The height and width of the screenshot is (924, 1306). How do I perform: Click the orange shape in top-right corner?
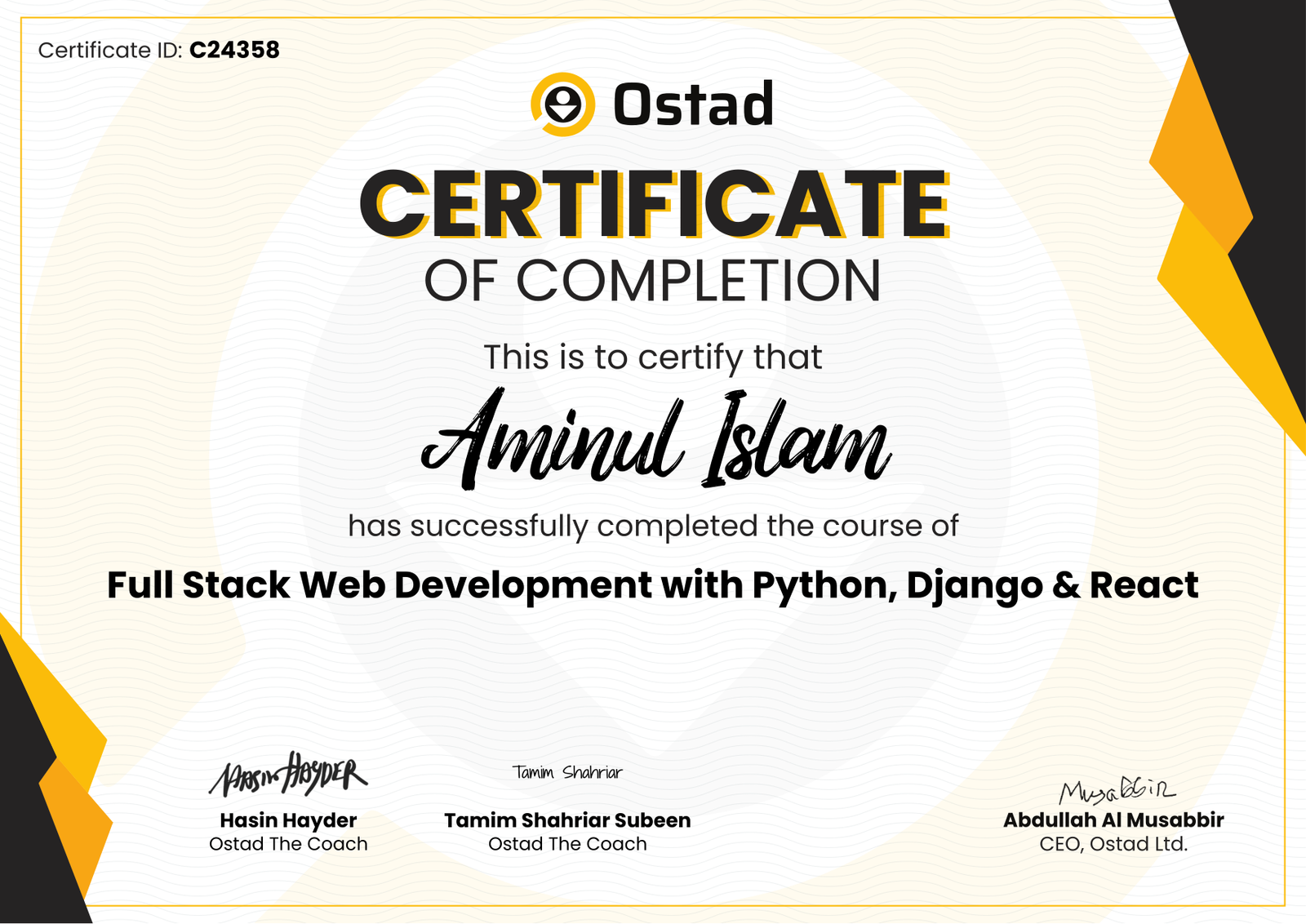[x=1198, y=163]
